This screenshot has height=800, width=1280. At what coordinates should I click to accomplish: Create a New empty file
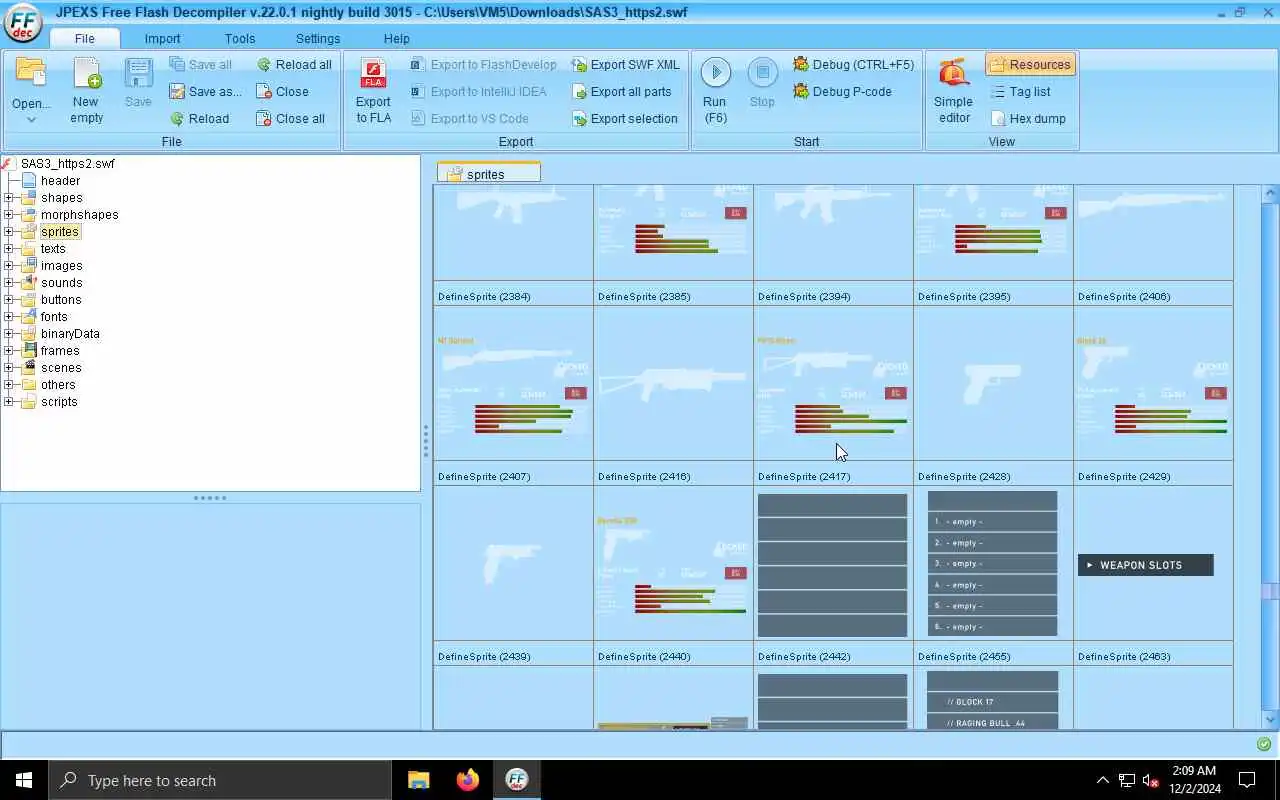[x=86, y=90]
